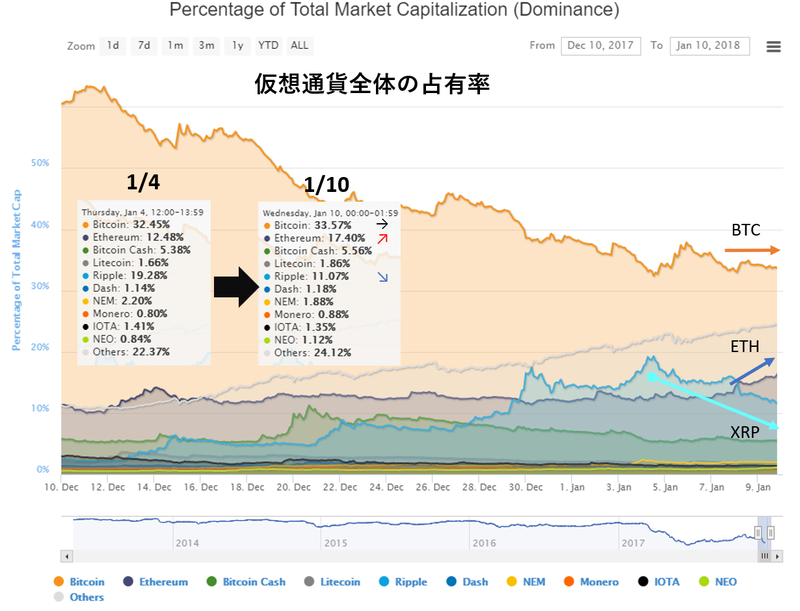Click the '30. Dec' axis label

click(x=526, y=488)
